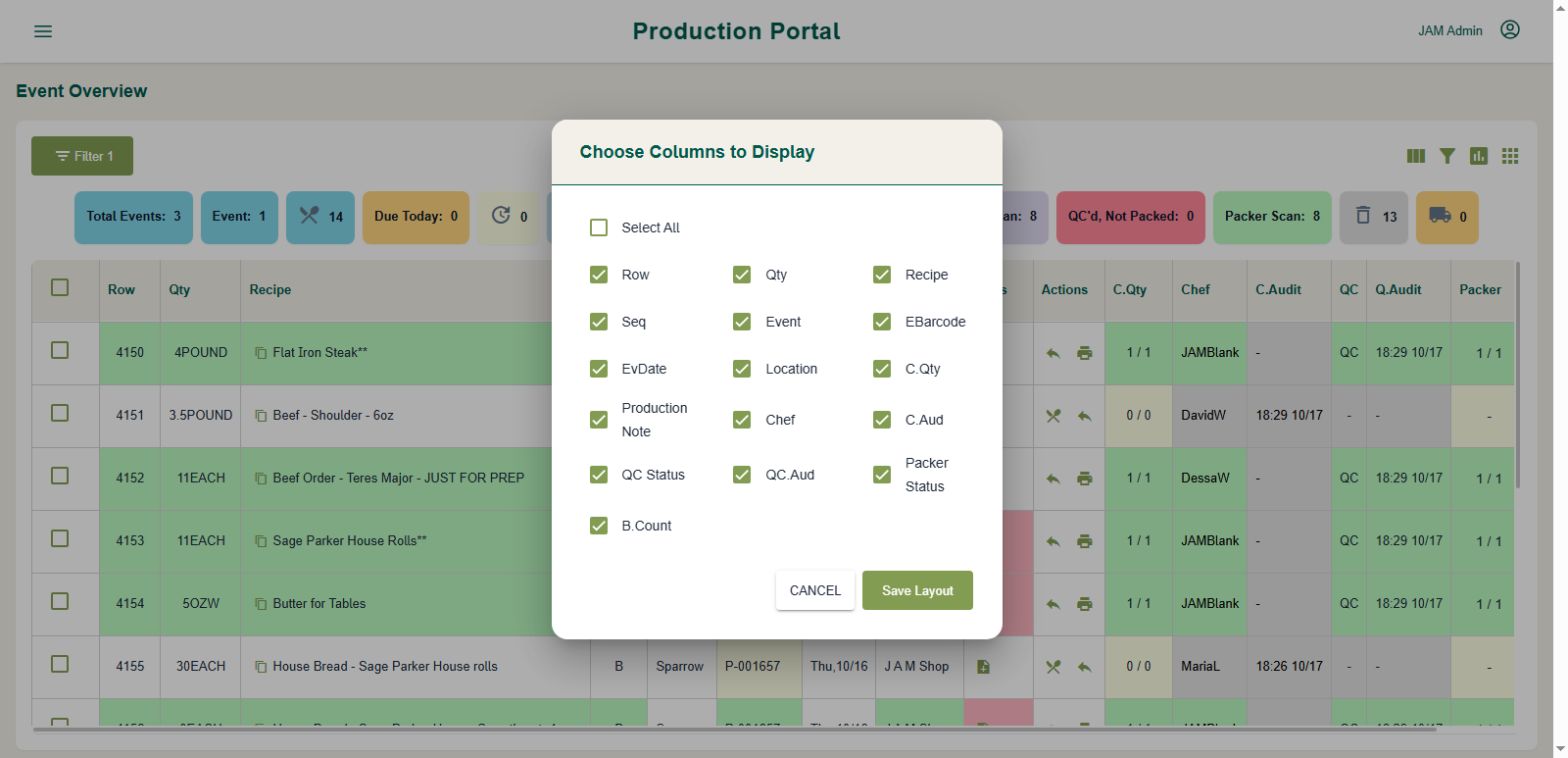Click the column chooser icon in toolbar
The height and width of the screenshot is (758, 1568).
(1416, 156)
